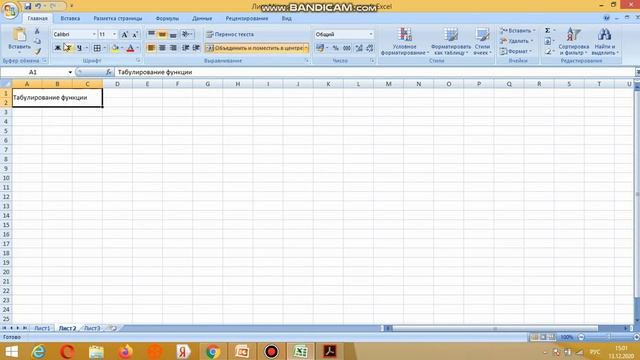Expand Условное форматирование menu

[404, 42]
